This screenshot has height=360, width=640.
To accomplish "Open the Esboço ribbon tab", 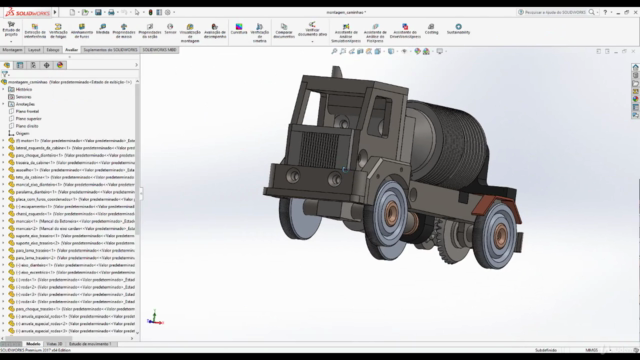I will tap(53, 50).
